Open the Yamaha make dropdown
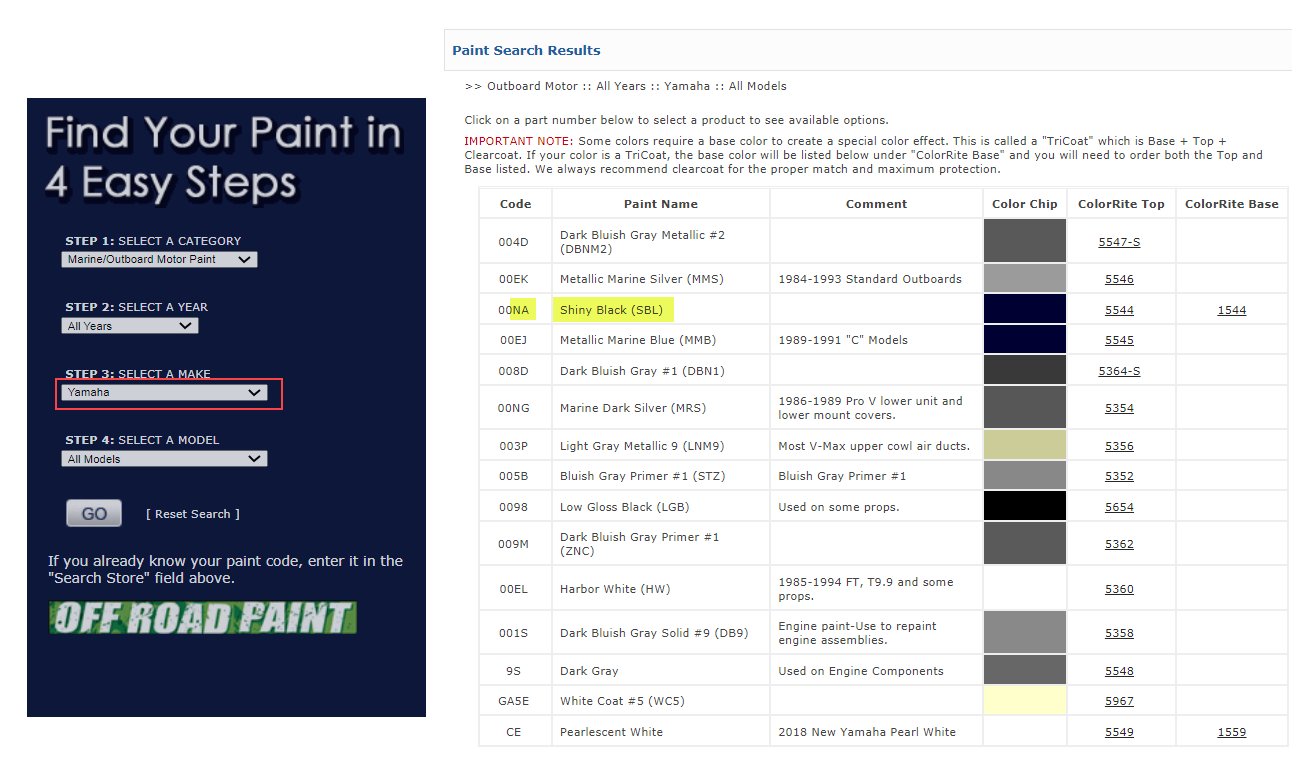Image resolution: width=1292 pixels, height=757 pixels. (164, 393)
